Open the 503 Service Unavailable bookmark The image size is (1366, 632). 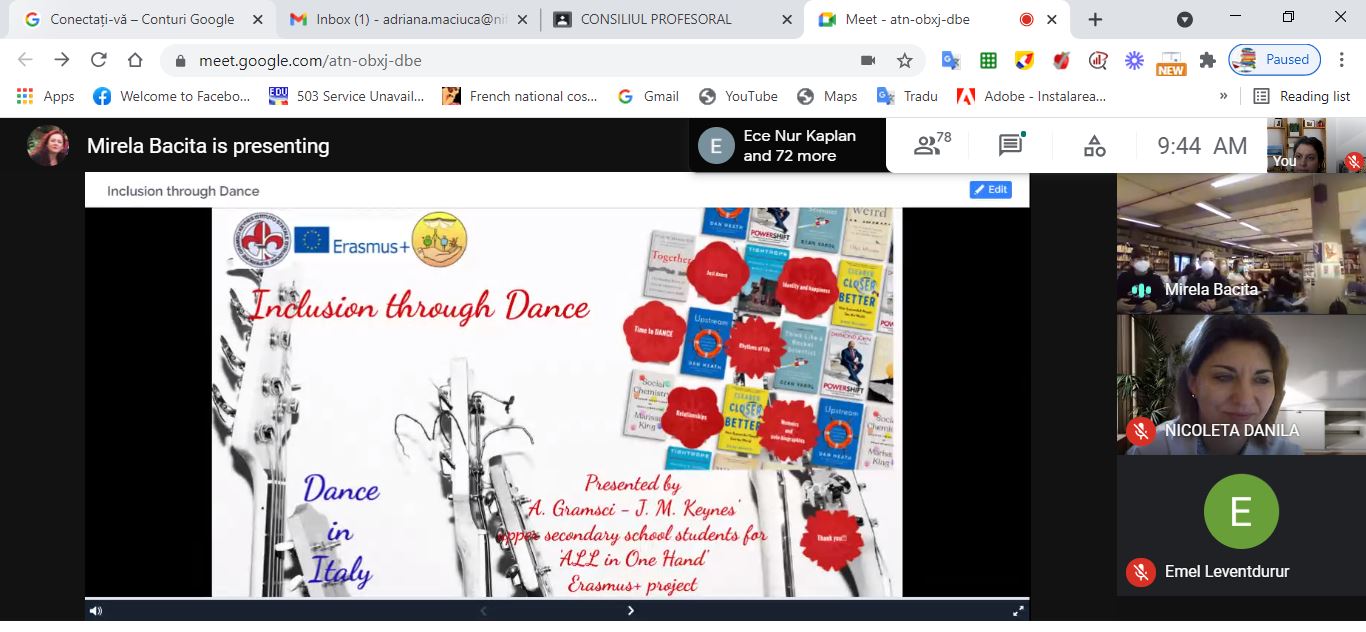pos(347,96)
